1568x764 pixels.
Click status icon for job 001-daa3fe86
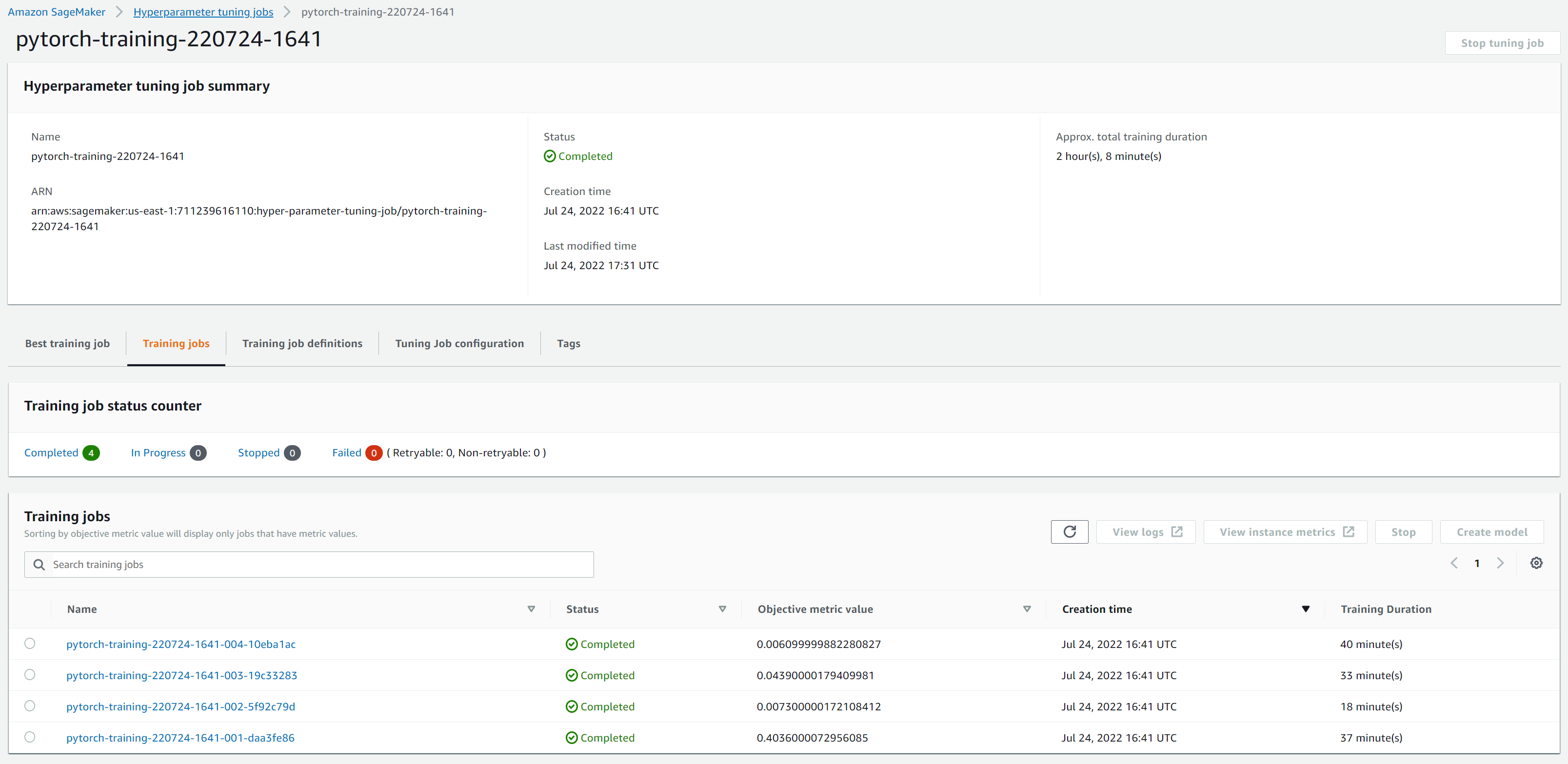(572, 737)
